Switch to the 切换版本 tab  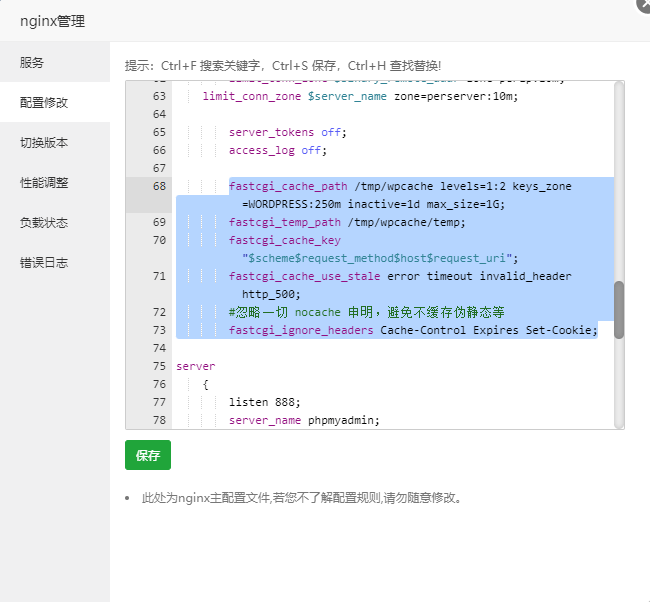(45, 142)
